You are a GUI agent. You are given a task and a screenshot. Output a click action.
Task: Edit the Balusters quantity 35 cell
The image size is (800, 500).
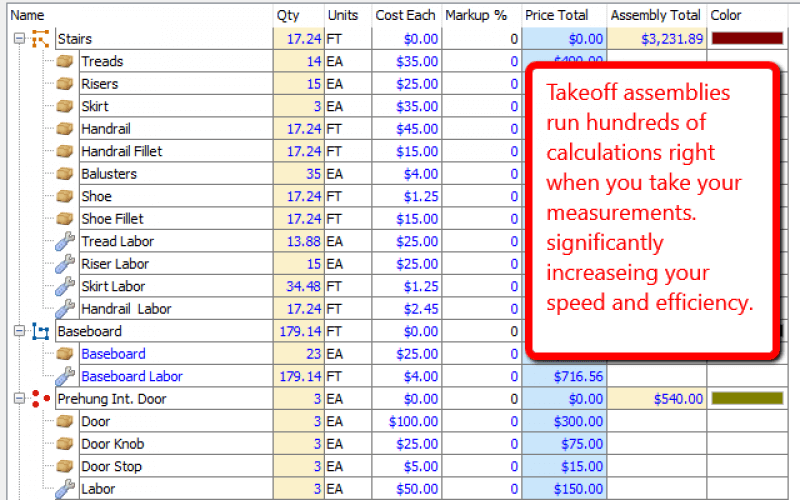(x=299, y=173)
